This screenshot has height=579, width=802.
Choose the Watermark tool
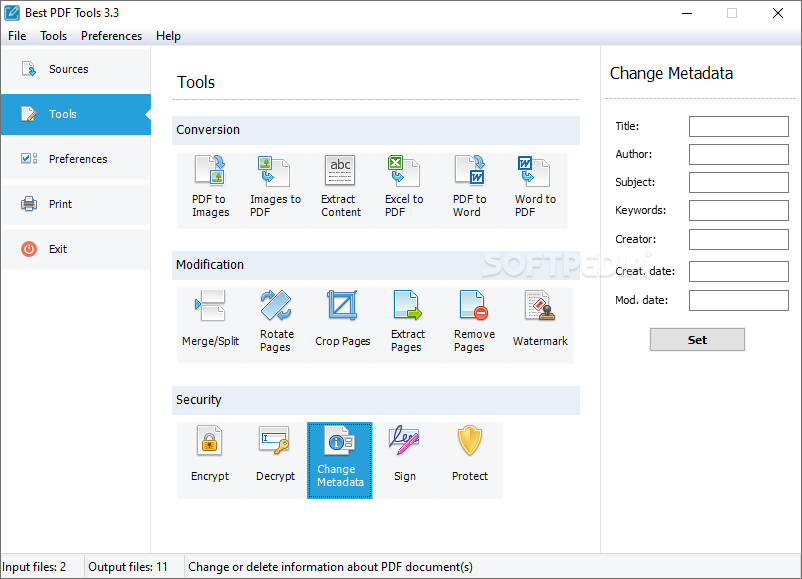coord(540,325)
